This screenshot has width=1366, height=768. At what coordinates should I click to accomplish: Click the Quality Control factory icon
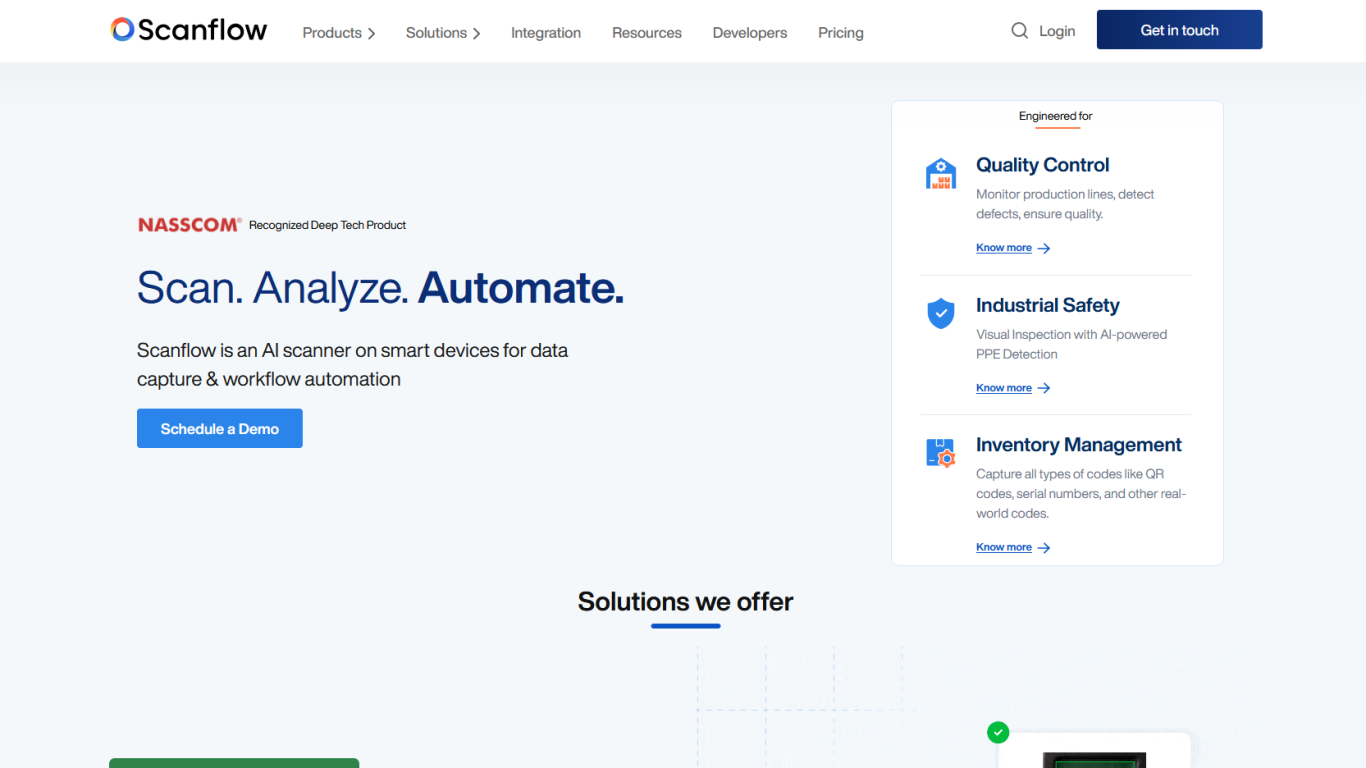pyautogui.click(x=940, y=174)
